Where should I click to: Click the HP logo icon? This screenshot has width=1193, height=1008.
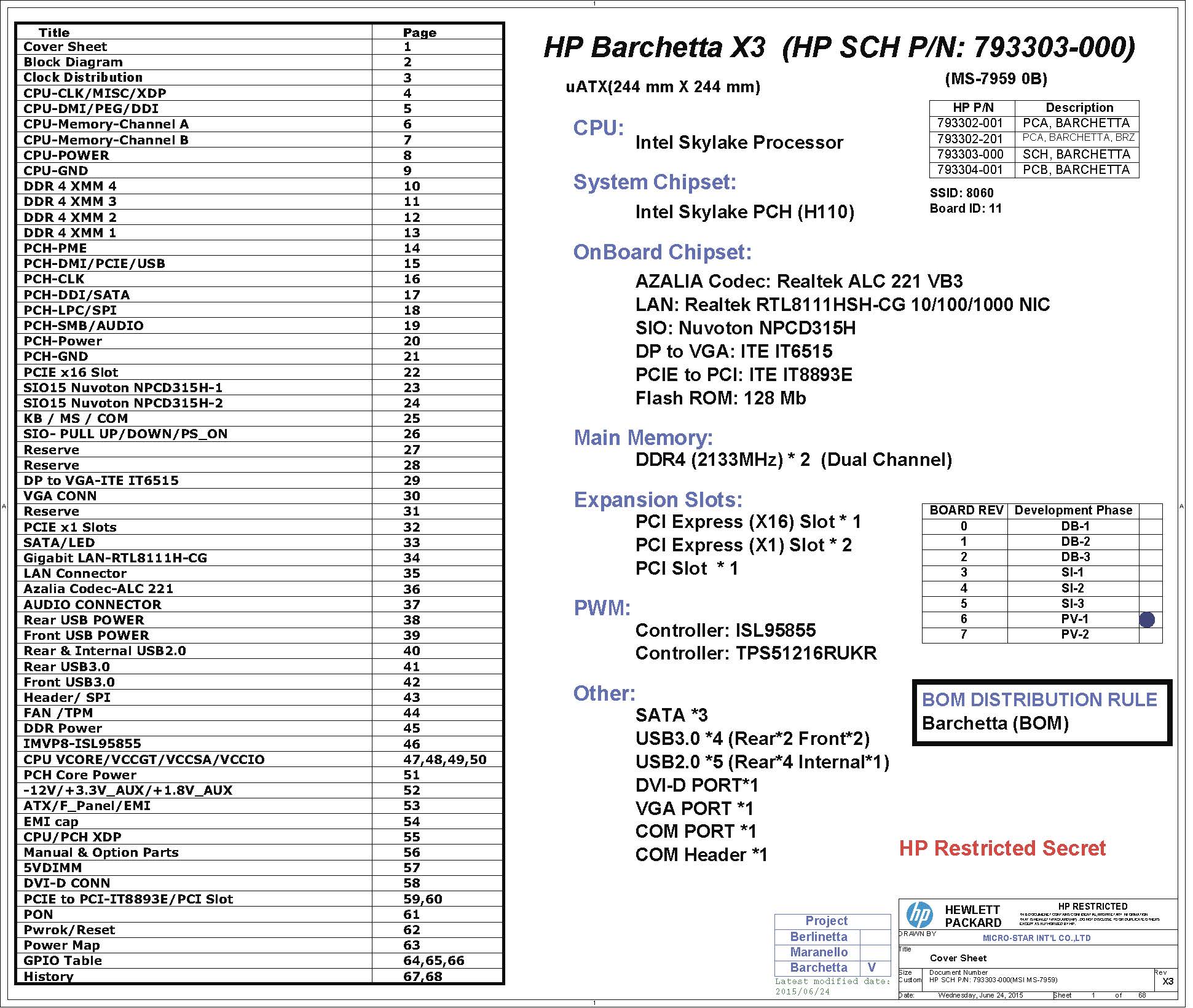(920, 916)
